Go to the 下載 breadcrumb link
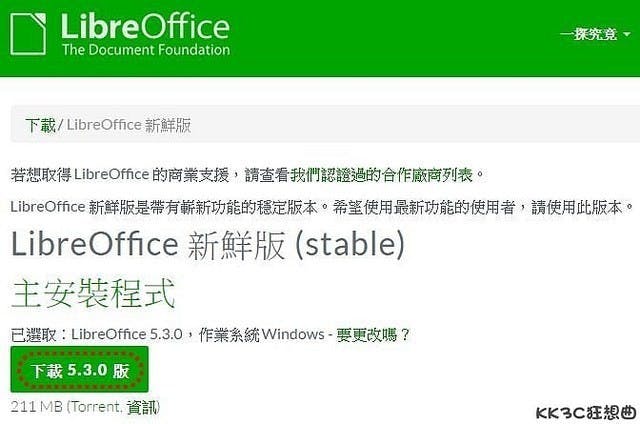 point(41,125)
